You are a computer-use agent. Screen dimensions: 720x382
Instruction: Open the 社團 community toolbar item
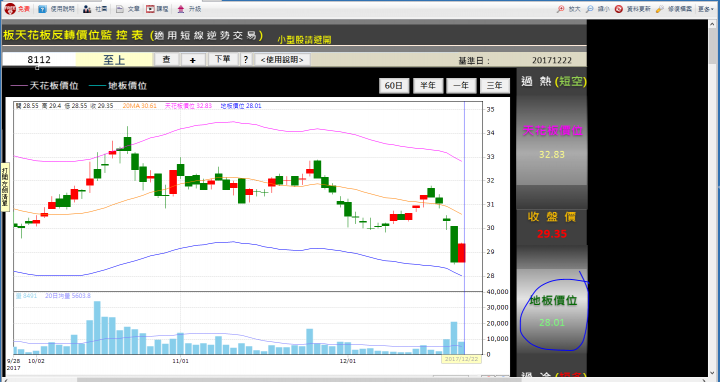(95, 9)
